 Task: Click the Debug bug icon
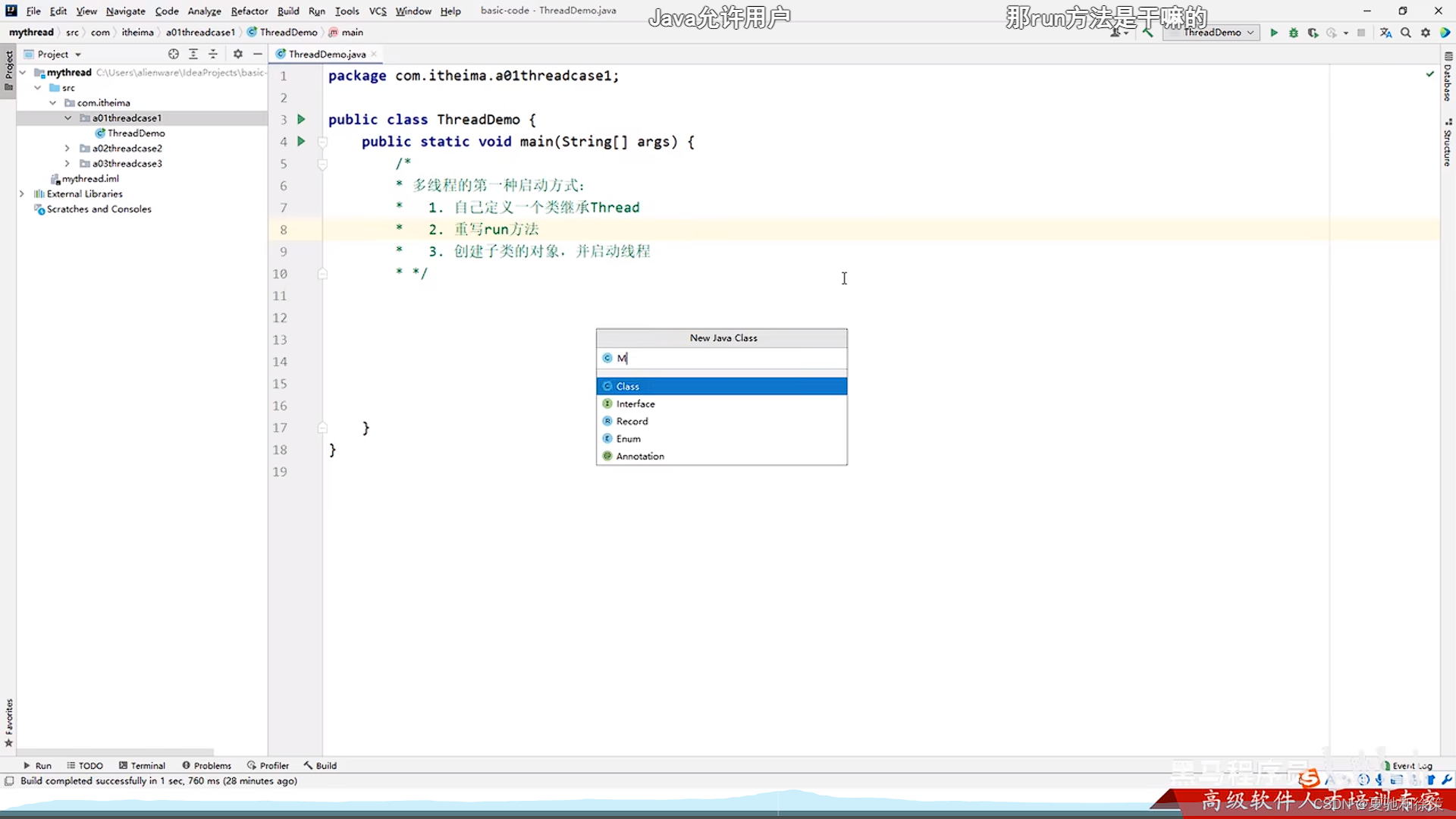[x=1294, y=33]
